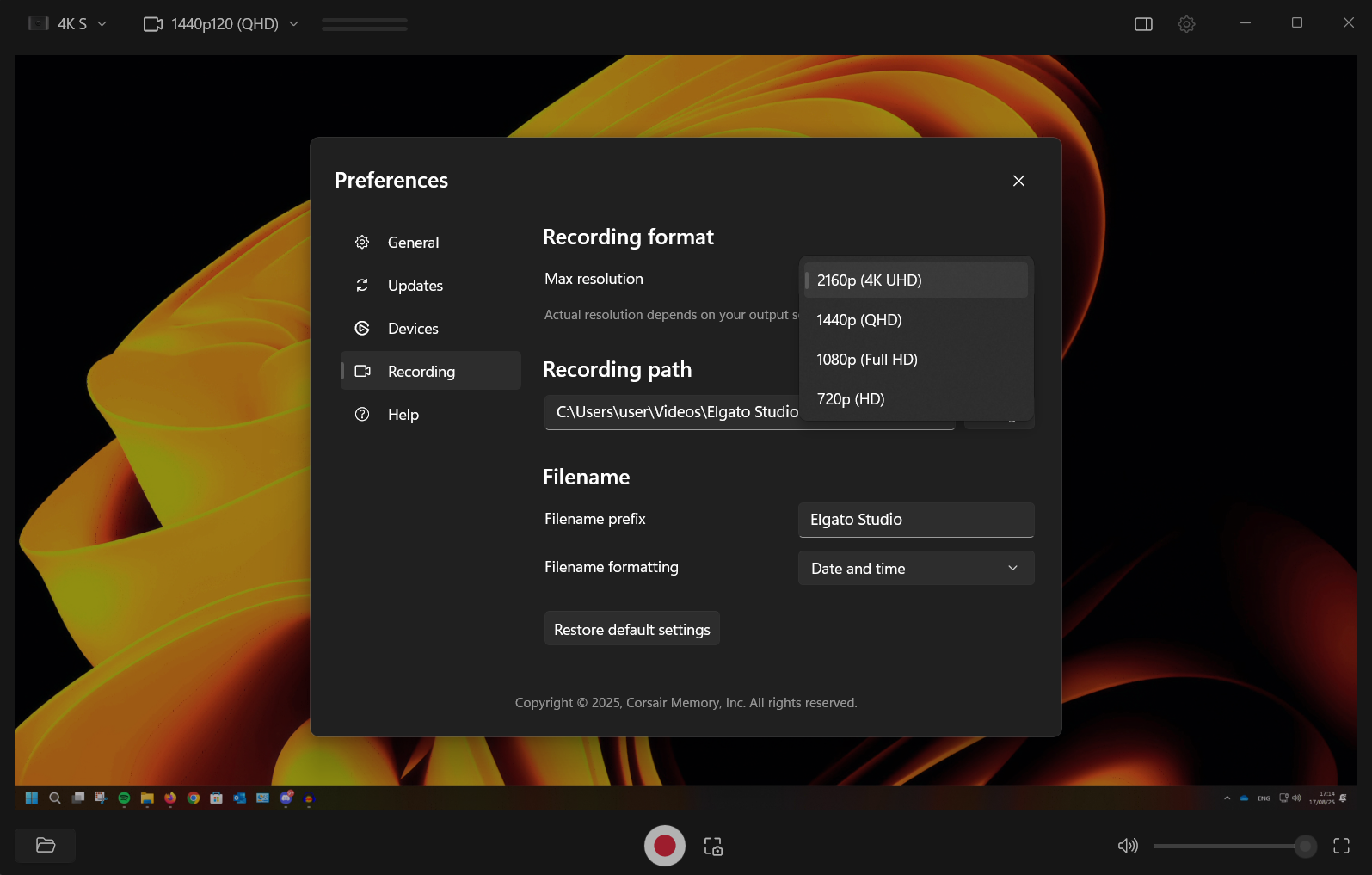The image size is (1372, 875).
Task: Enter fullscreen preview mode
Action: click(1341, 847)
